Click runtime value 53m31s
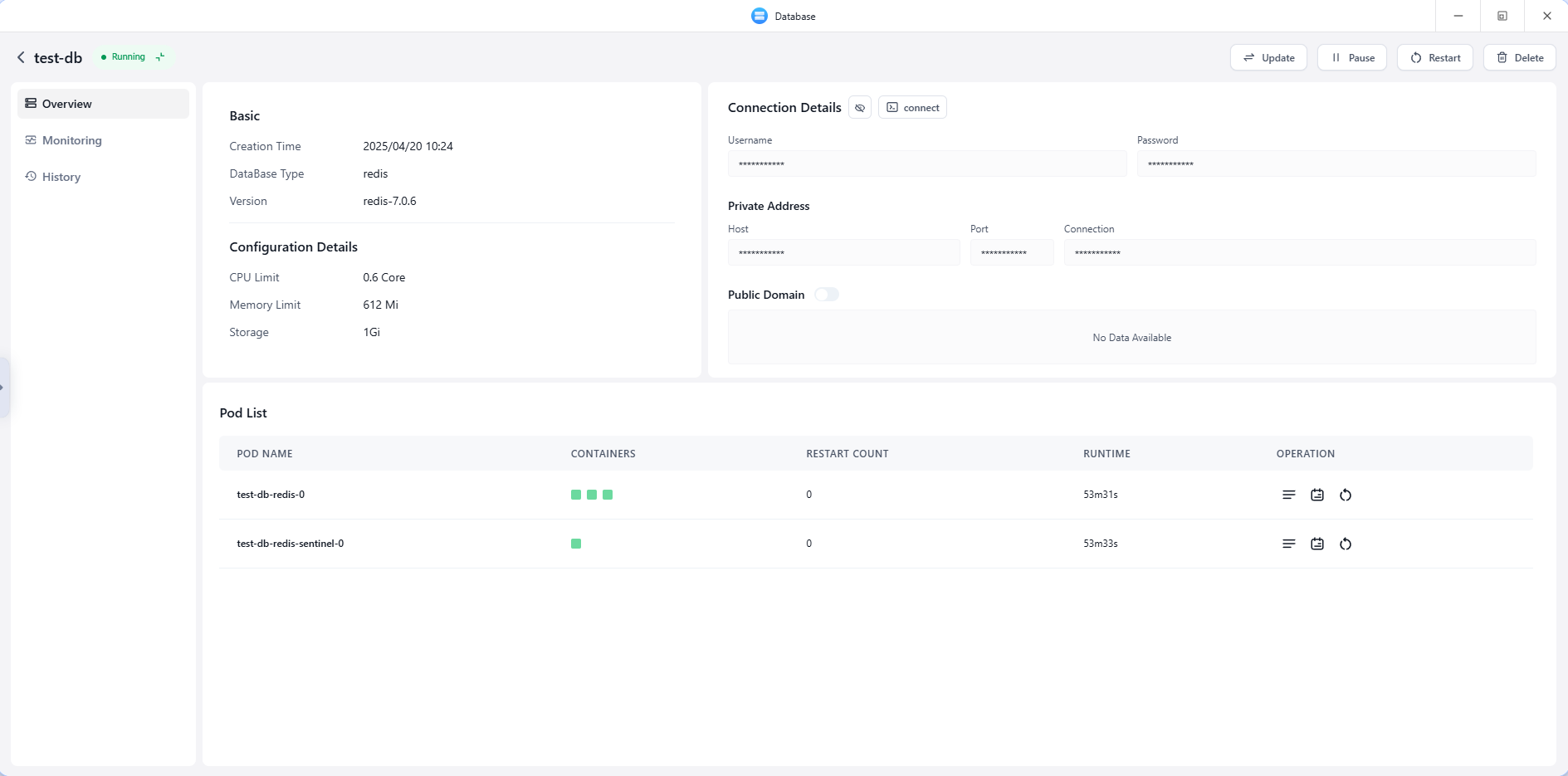Screen dimensions: 1568x776 (1101, 495)
